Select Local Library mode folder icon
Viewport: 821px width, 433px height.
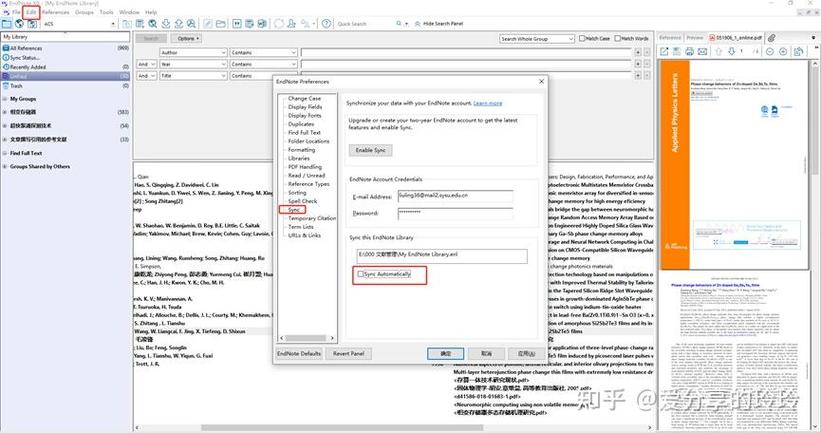point(6,24)
